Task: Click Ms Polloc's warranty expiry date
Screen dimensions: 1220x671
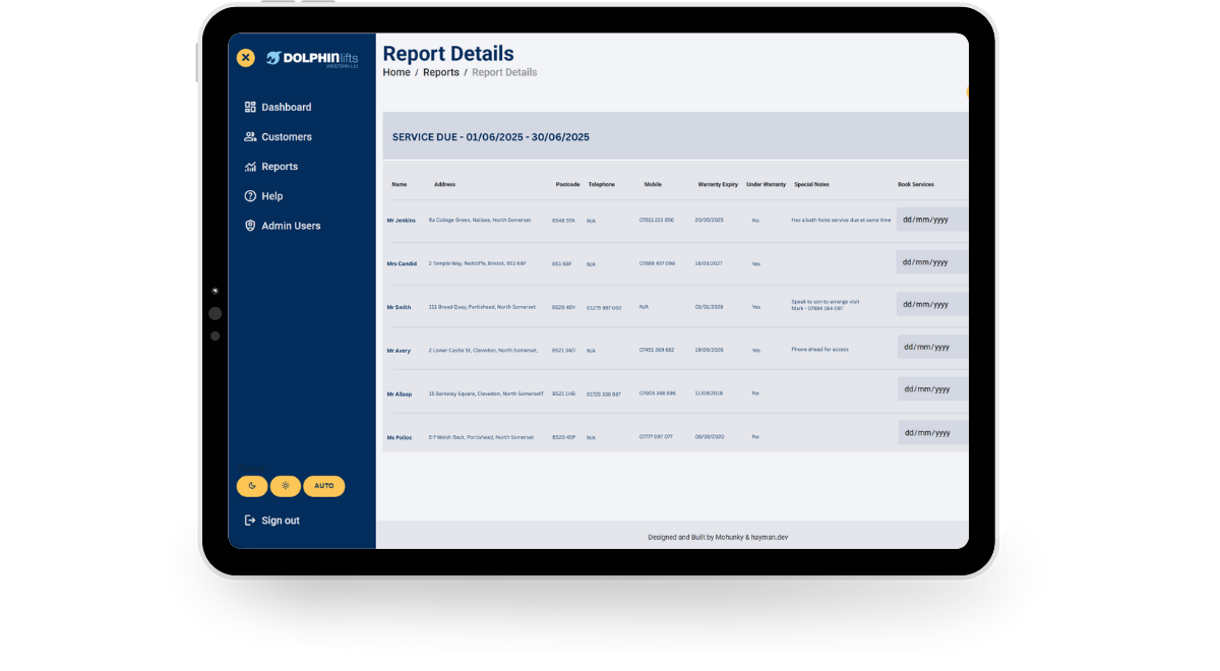Action: pos(709,436)
